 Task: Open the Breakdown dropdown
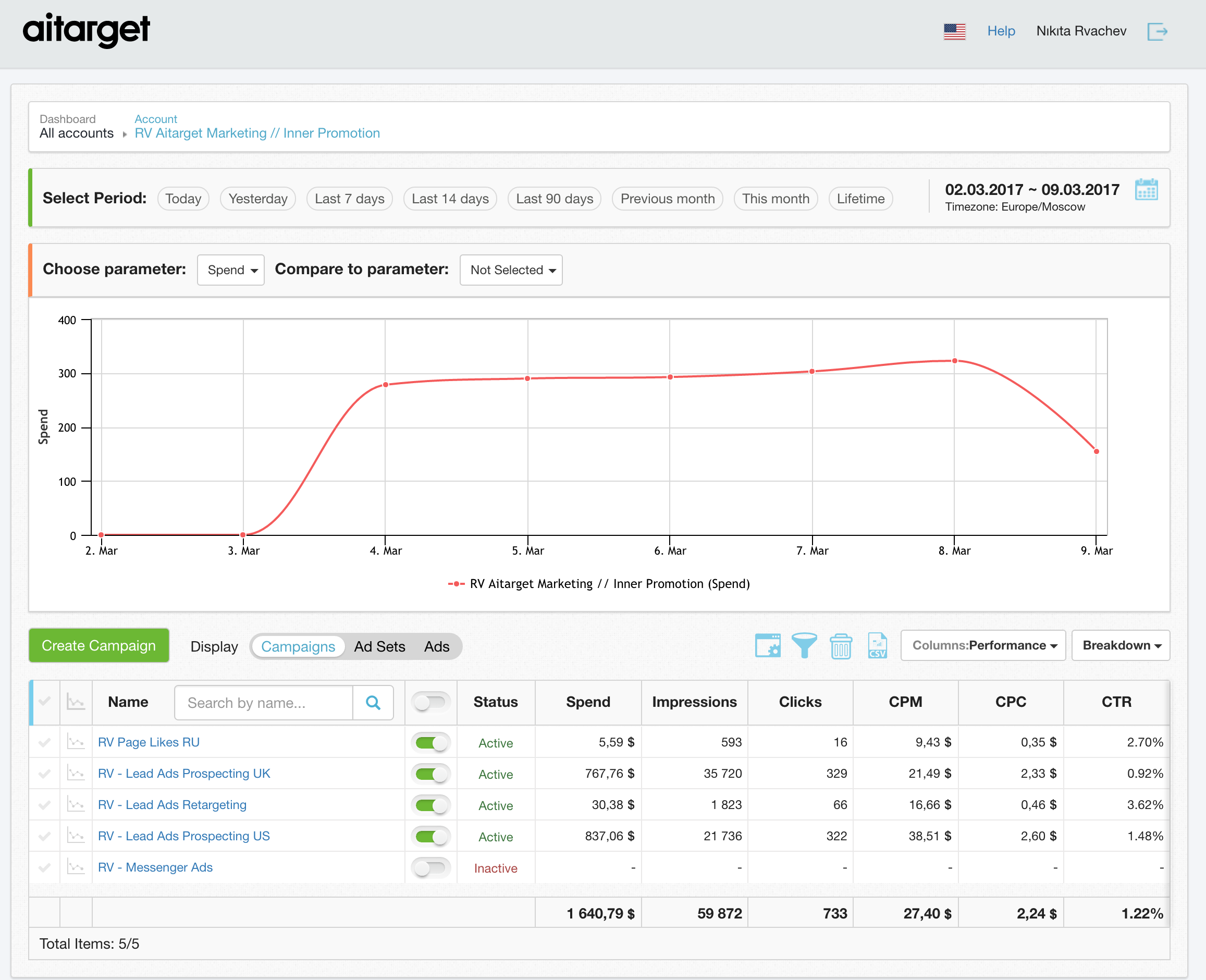click(x=1121, y=645)
